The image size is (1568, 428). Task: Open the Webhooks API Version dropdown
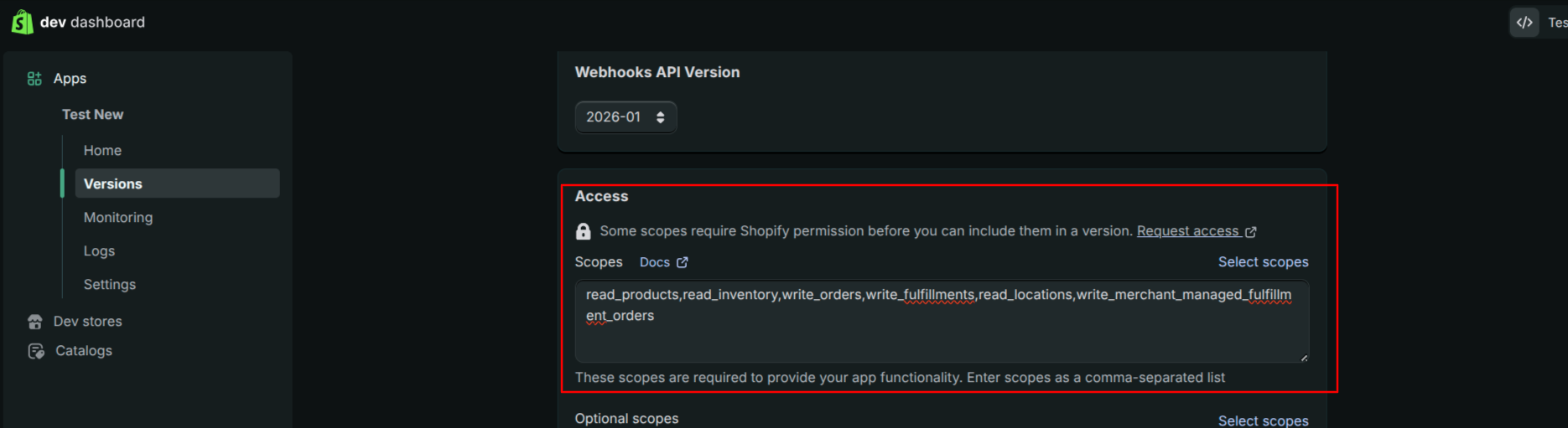626,117
